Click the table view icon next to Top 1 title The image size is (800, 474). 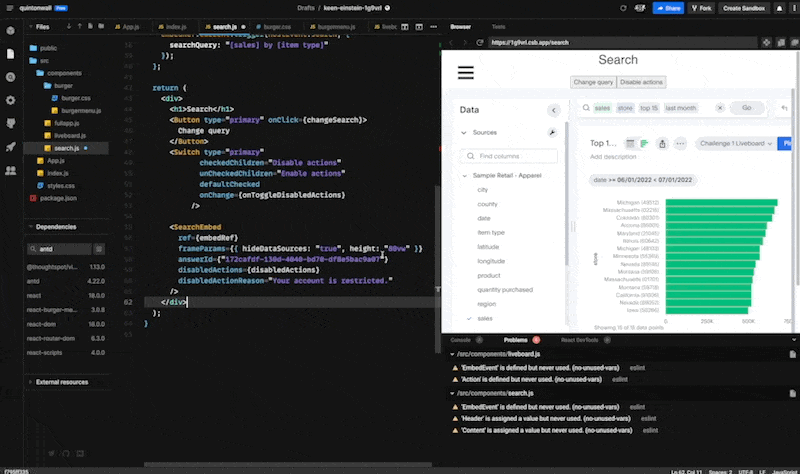click(x=630, y=144)
